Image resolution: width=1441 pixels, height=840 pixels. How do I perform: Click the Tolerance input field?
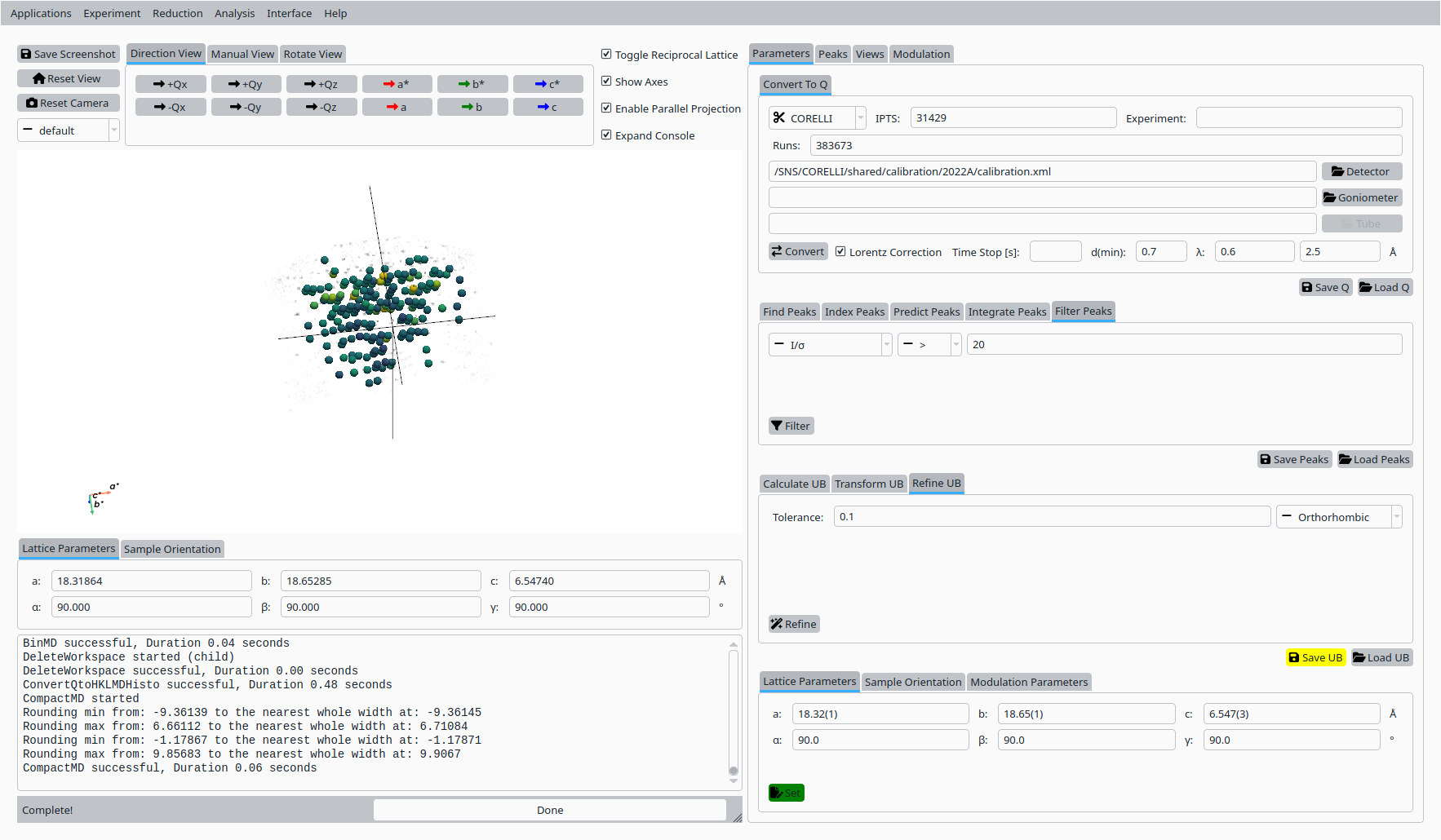(x=1052, y=517)
